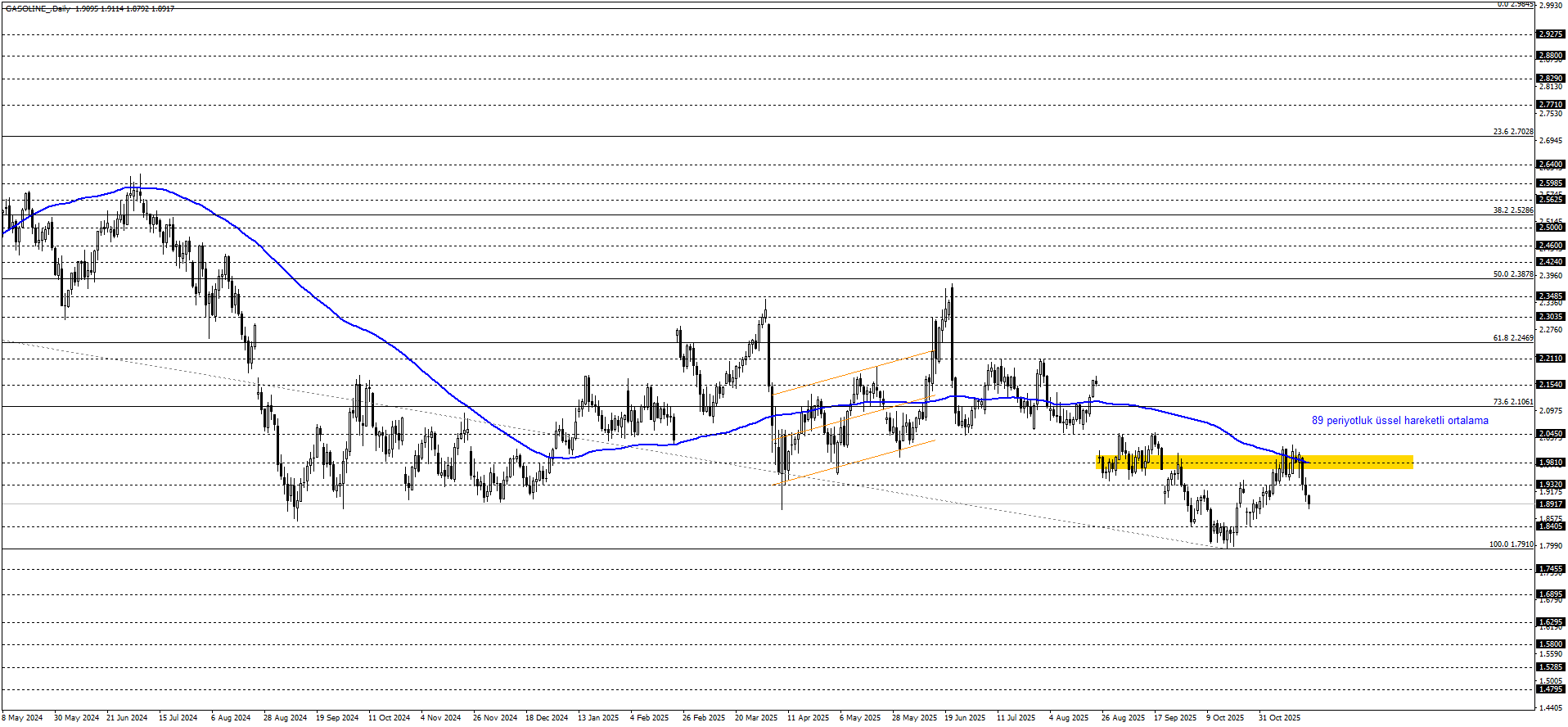The image size is (1568, 727).
Task: Click the 2.4600 price level tag
Action: pyautogui.click(x=1551, y=246)
